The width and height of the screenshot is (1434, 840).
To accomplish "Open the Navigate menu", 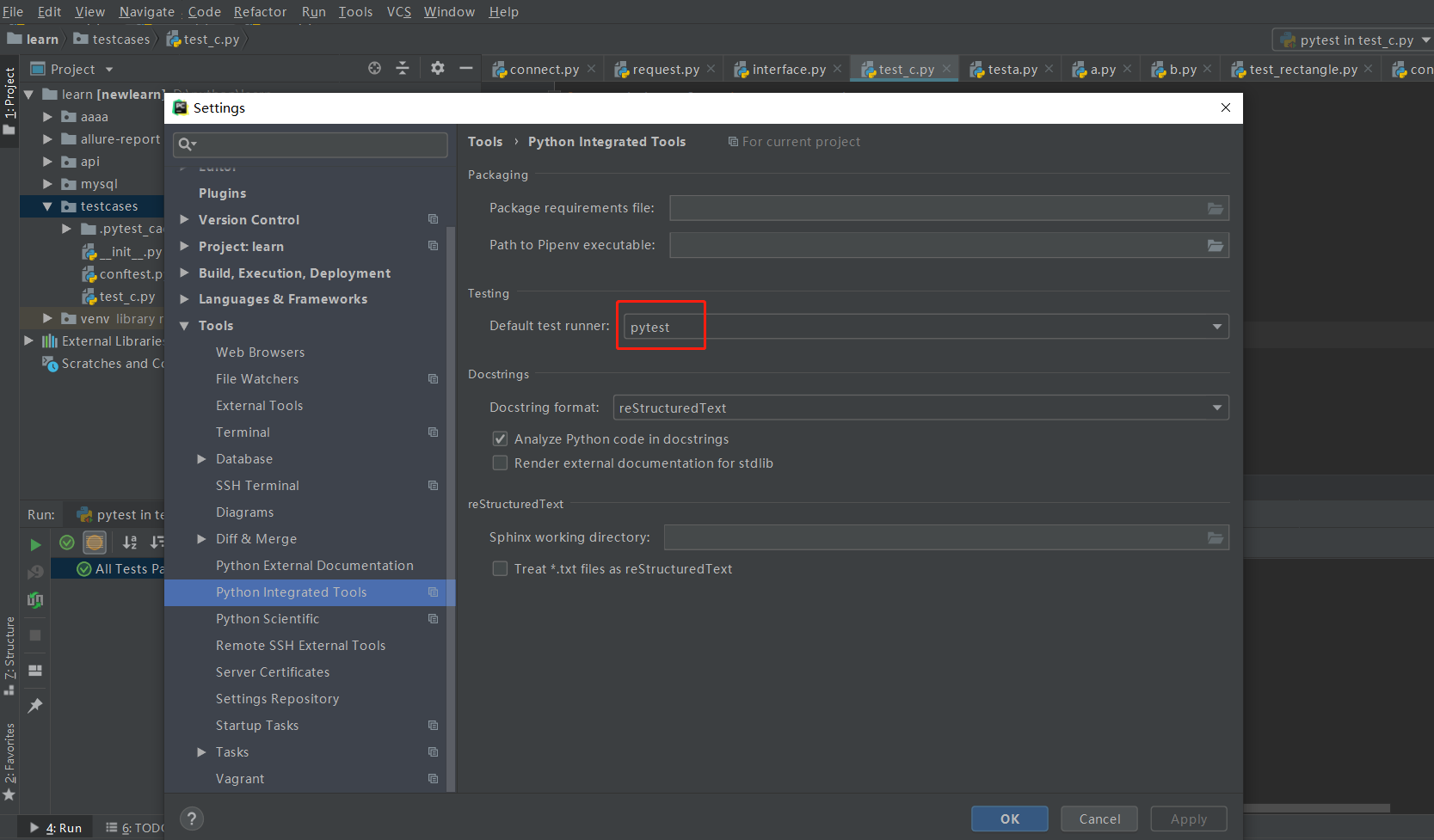I will [146, 12].
